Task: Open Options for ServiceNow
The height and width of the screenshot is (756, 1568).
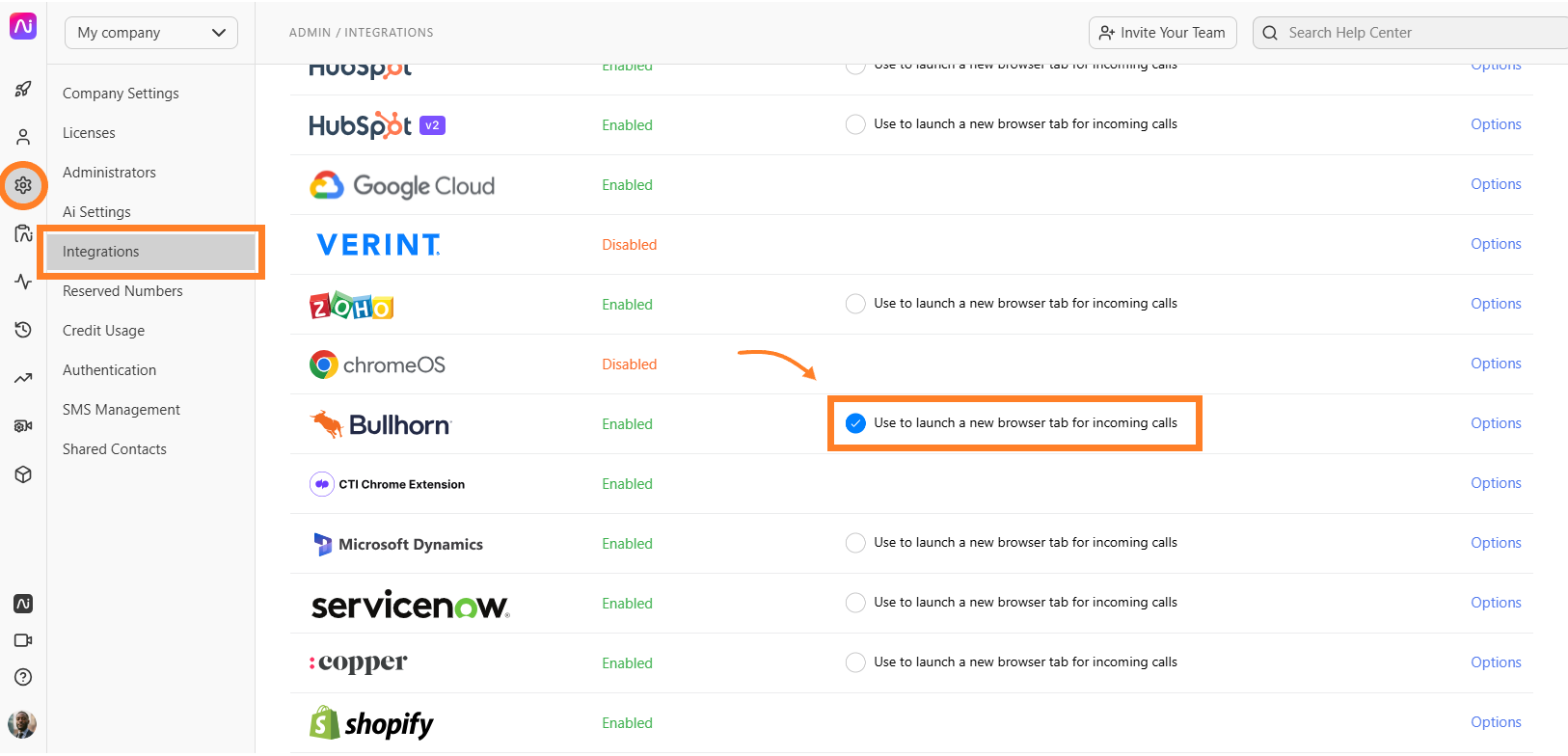Action: 1496,603
